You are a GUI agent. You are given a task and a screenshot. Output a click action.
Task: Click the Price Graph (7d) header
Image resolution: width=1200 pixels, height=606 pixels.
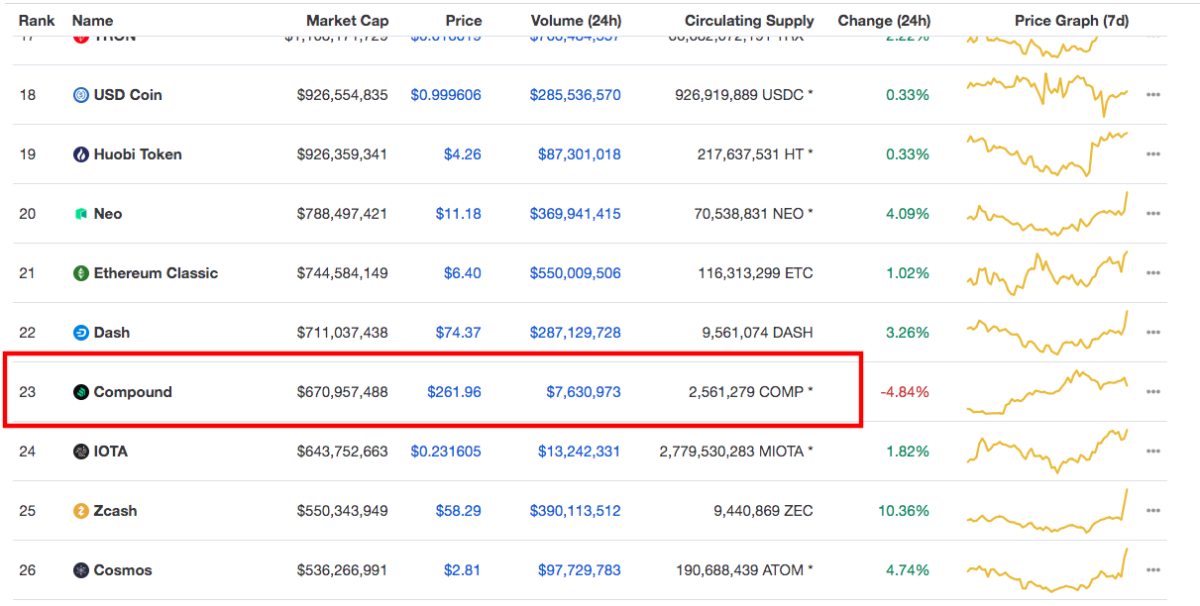[x=1072, y=20]
